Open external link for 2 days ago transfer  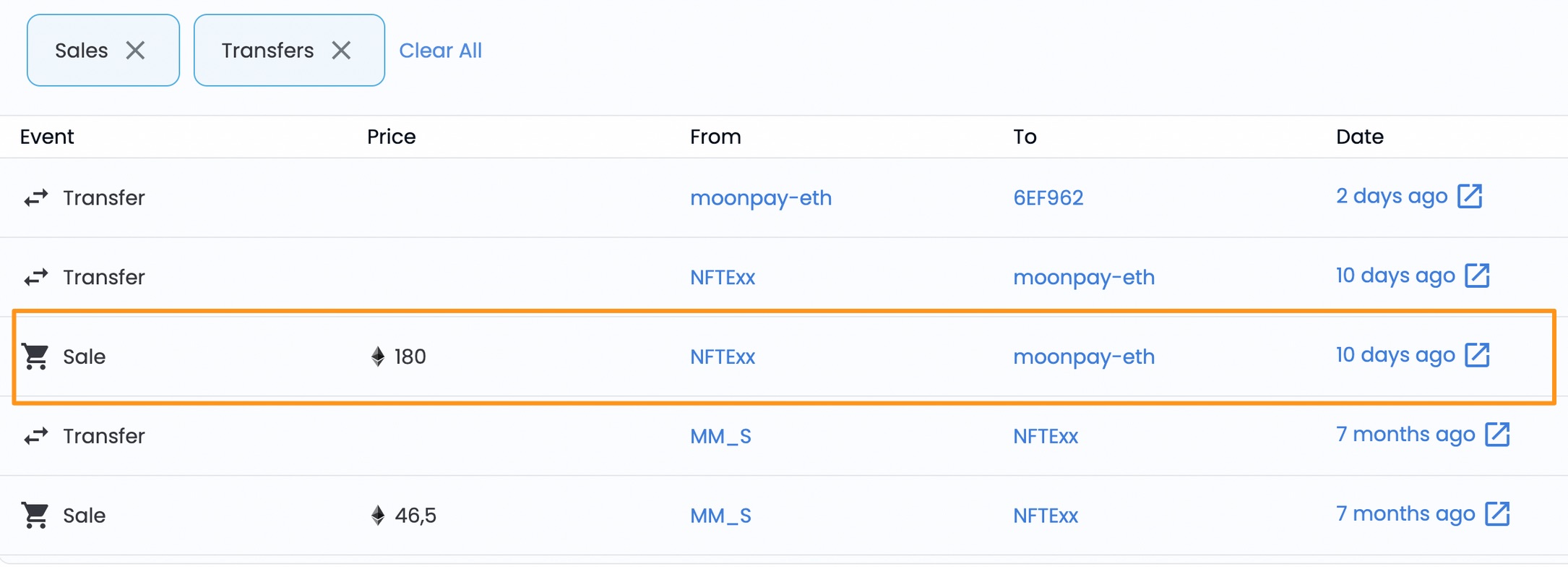(1470, 196)
